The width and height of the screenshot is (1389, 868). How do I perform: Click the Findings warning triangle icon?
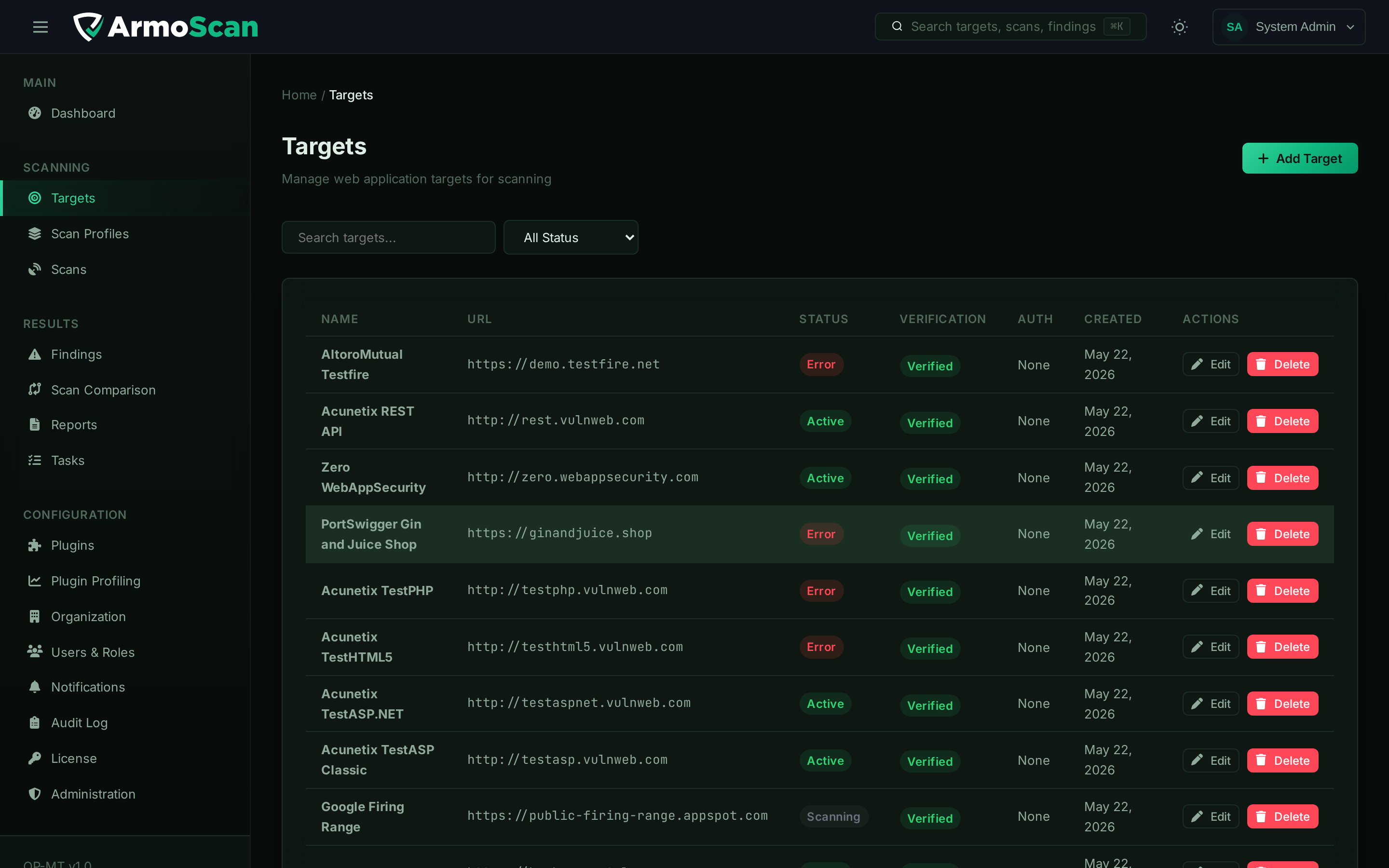[35, 354]
